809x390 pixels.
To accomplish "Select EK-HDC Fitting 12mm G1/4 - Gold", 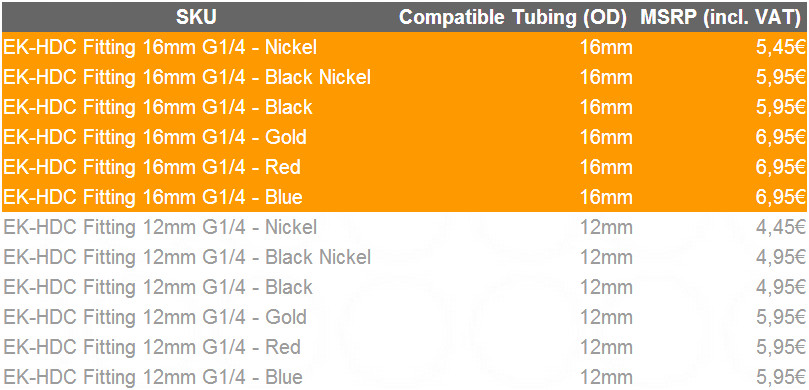I will pos(404,317).
